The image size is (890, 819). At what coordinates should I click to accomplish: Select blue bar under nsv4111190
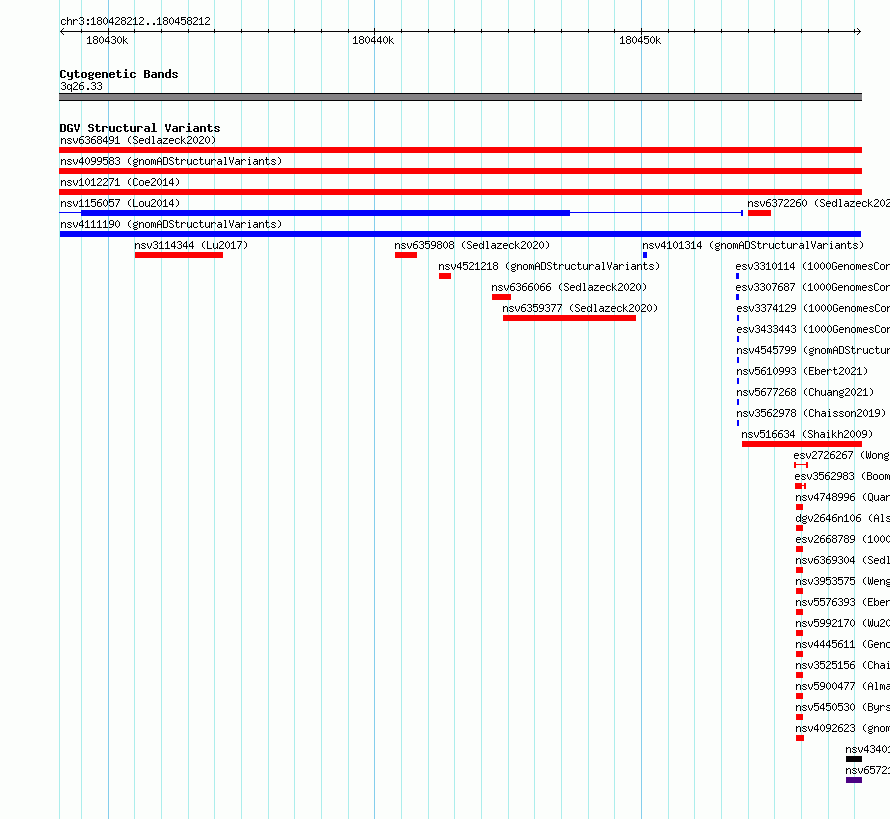pyautogui.click(x=460, y=234)
